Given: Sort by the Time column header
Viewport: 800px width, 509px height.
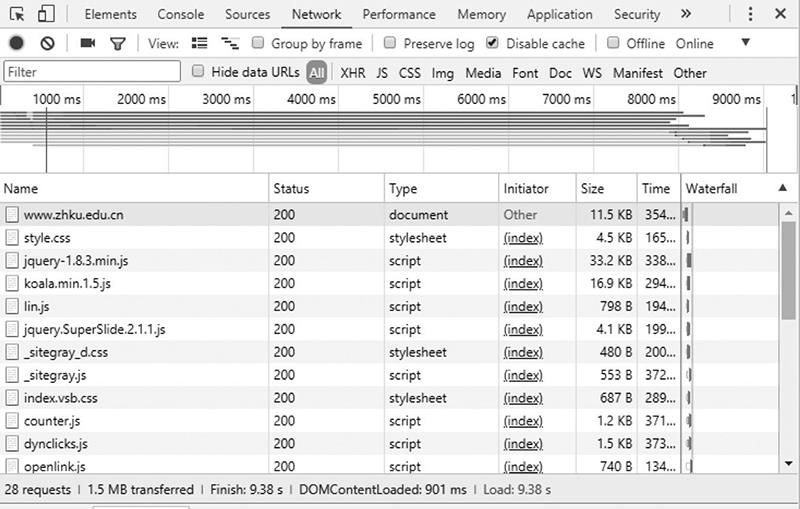Looking at the screenshot, I should click(x=659, y=188).
